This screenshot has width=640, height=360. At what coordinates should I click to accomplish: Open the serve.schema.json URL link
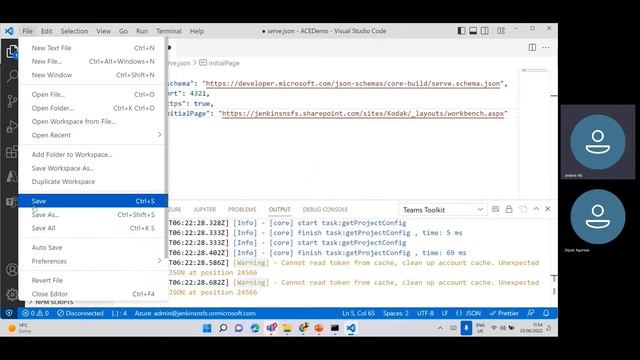pos(353,83)
